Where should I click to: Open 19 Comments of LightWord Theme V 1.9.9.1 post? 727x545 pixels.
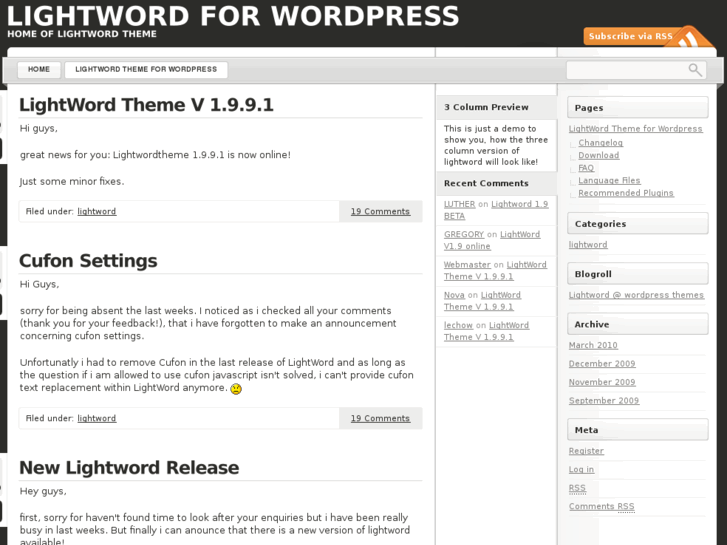[380, 212]
